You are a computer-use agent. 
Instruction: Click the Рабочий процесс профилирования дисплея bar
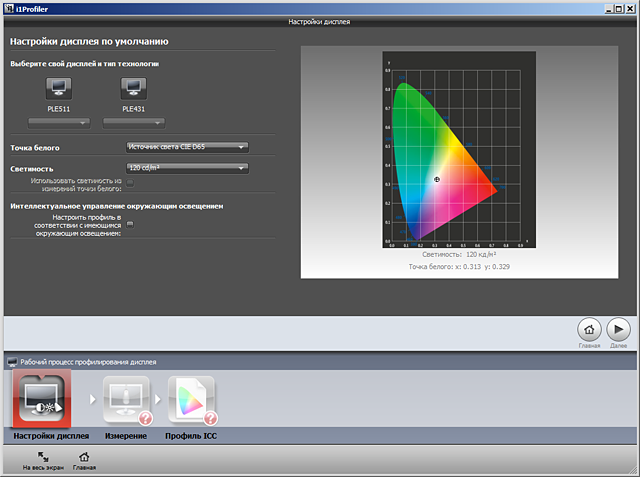88,361
